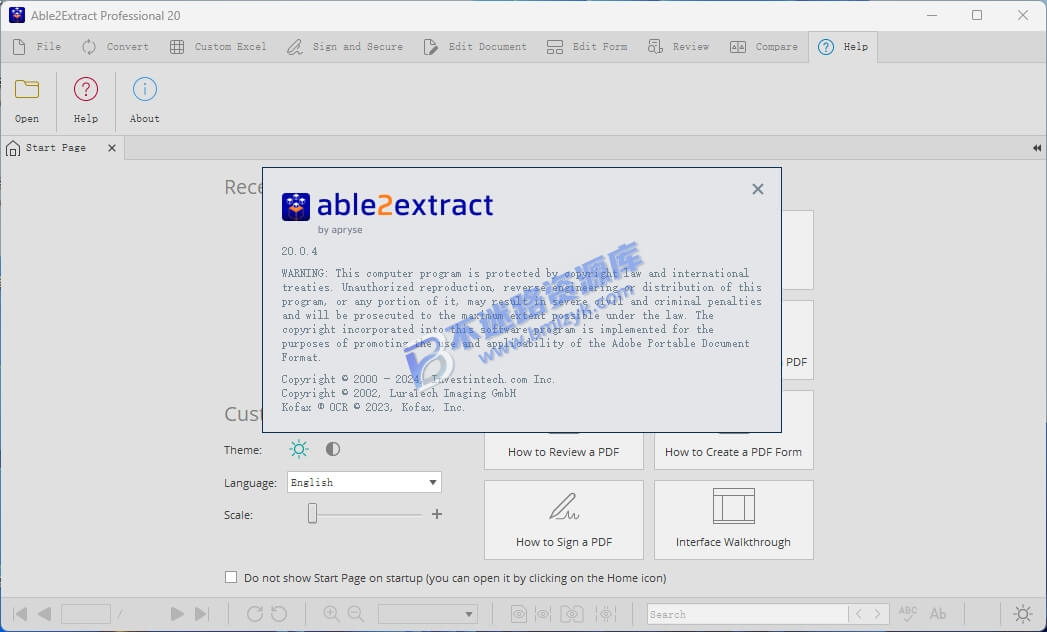Open the zoom level dropdown

point(428,614)
